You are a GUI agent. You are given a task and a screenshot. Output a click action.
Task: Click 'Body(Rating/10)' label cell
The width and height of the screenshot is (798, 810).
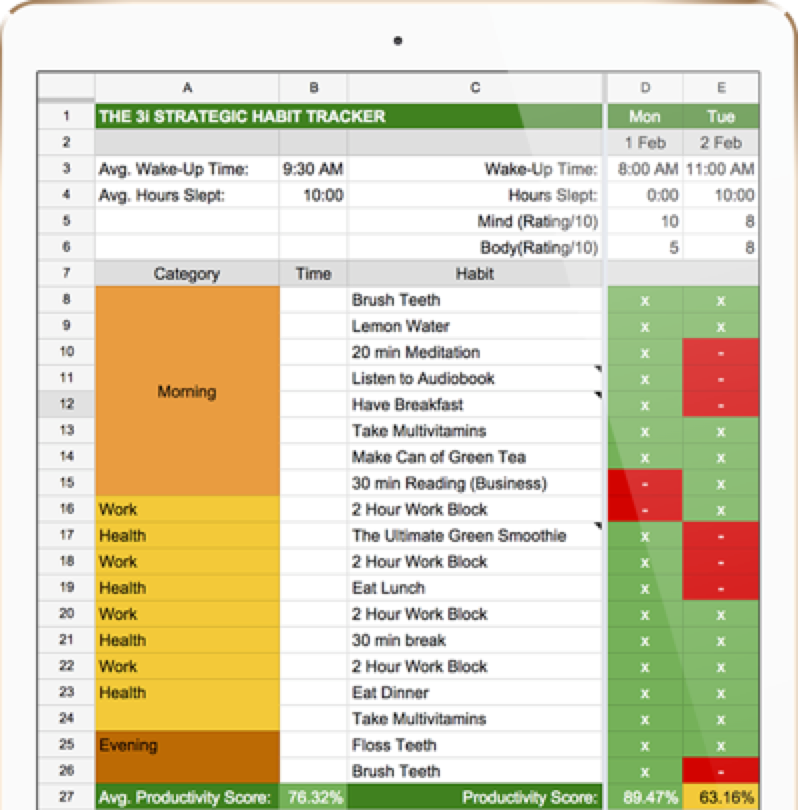[x=475, y=248]
